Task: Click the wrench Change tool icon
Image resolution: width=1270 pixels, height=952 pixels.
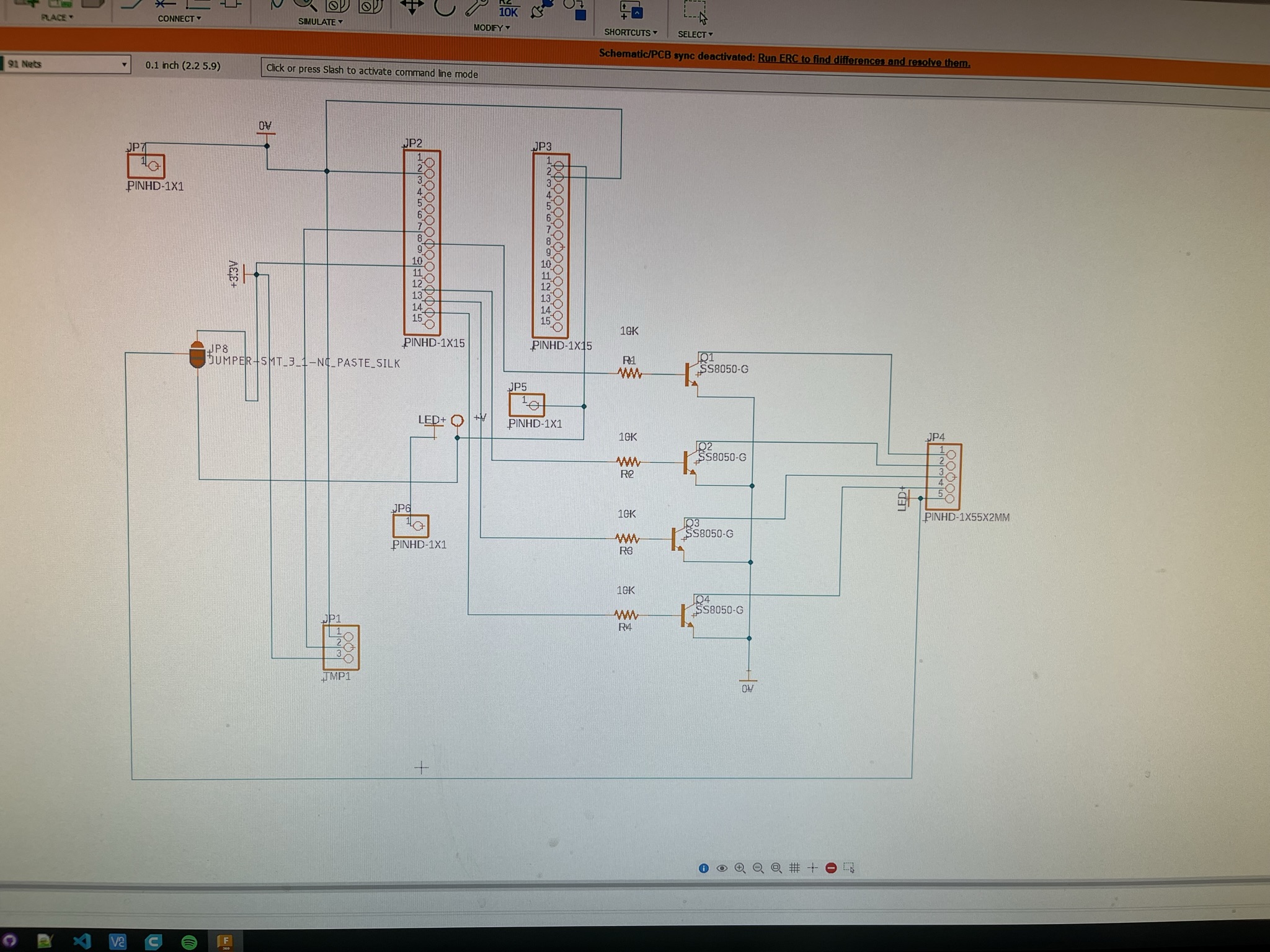Action: [476, 7]
